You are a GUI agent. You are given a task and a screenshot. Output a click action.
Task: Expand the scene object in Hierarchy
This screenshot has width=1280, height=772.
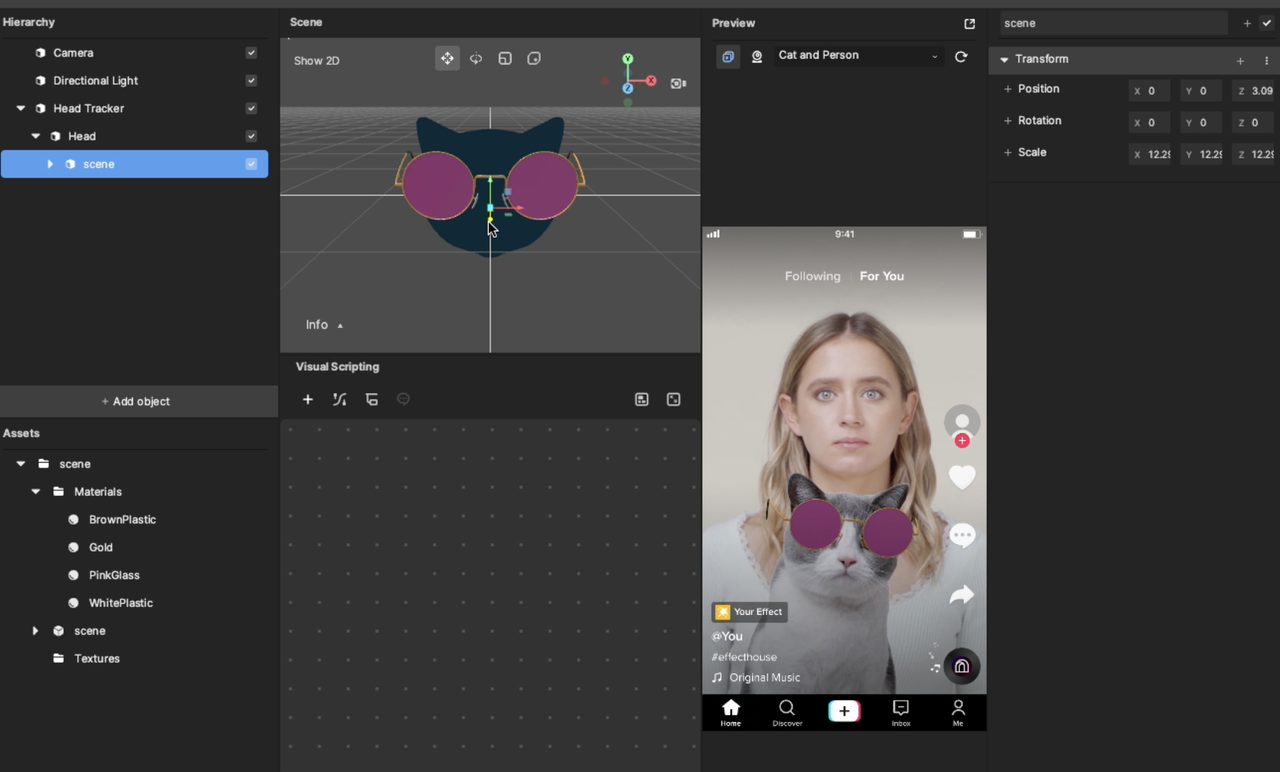coord(50,164)
